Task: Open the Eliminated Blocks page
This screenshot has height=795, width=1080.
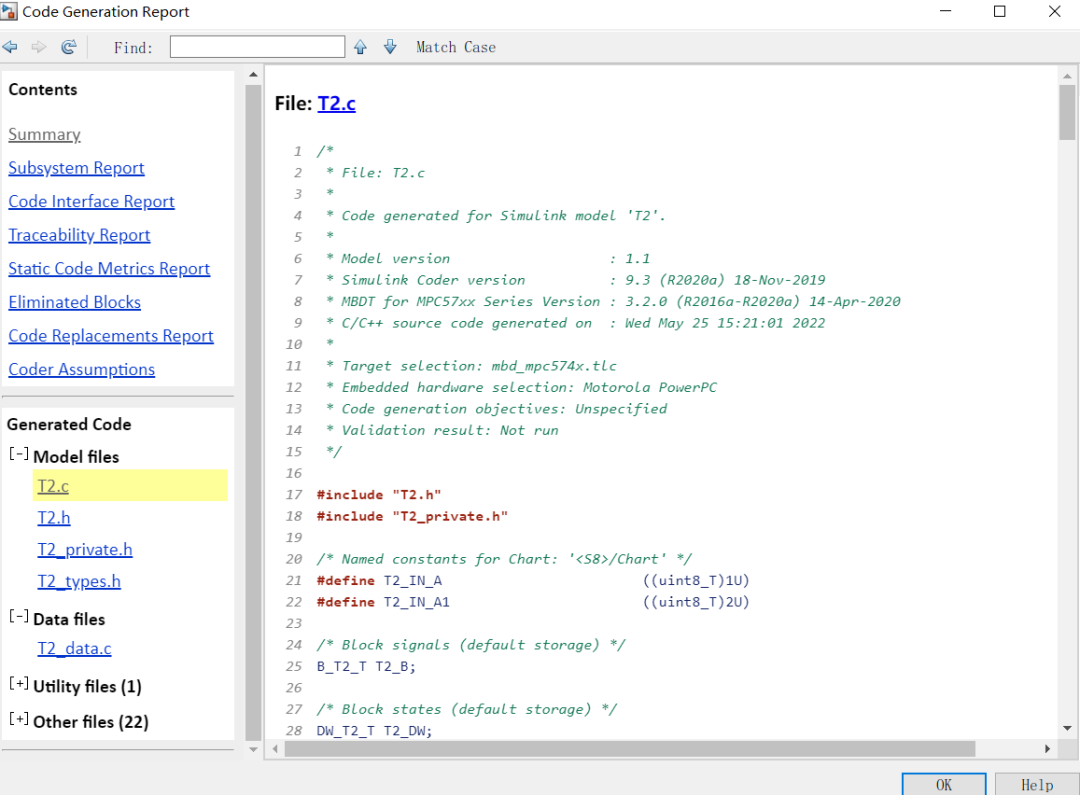Action: click(74, 302)
